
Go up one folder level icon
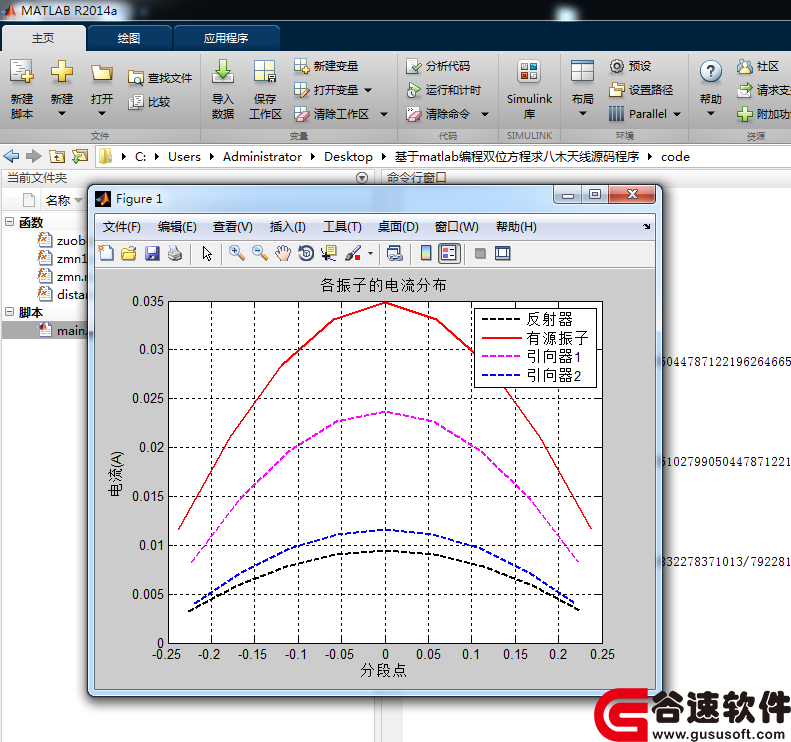(57, 156)
